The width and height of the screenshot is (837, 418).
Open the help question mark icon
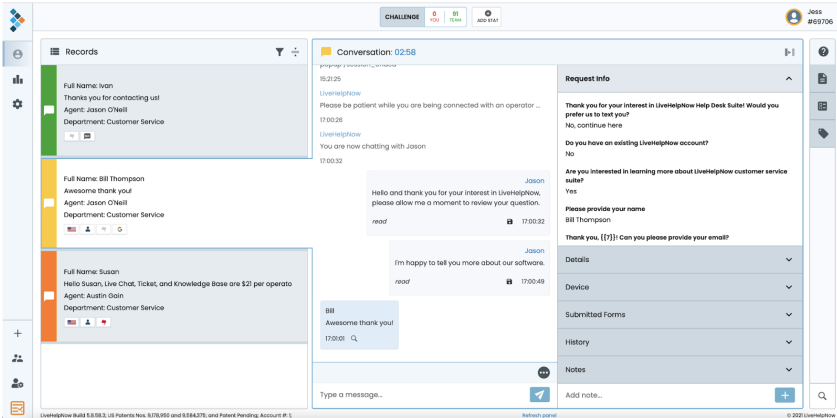coord(823,52)
